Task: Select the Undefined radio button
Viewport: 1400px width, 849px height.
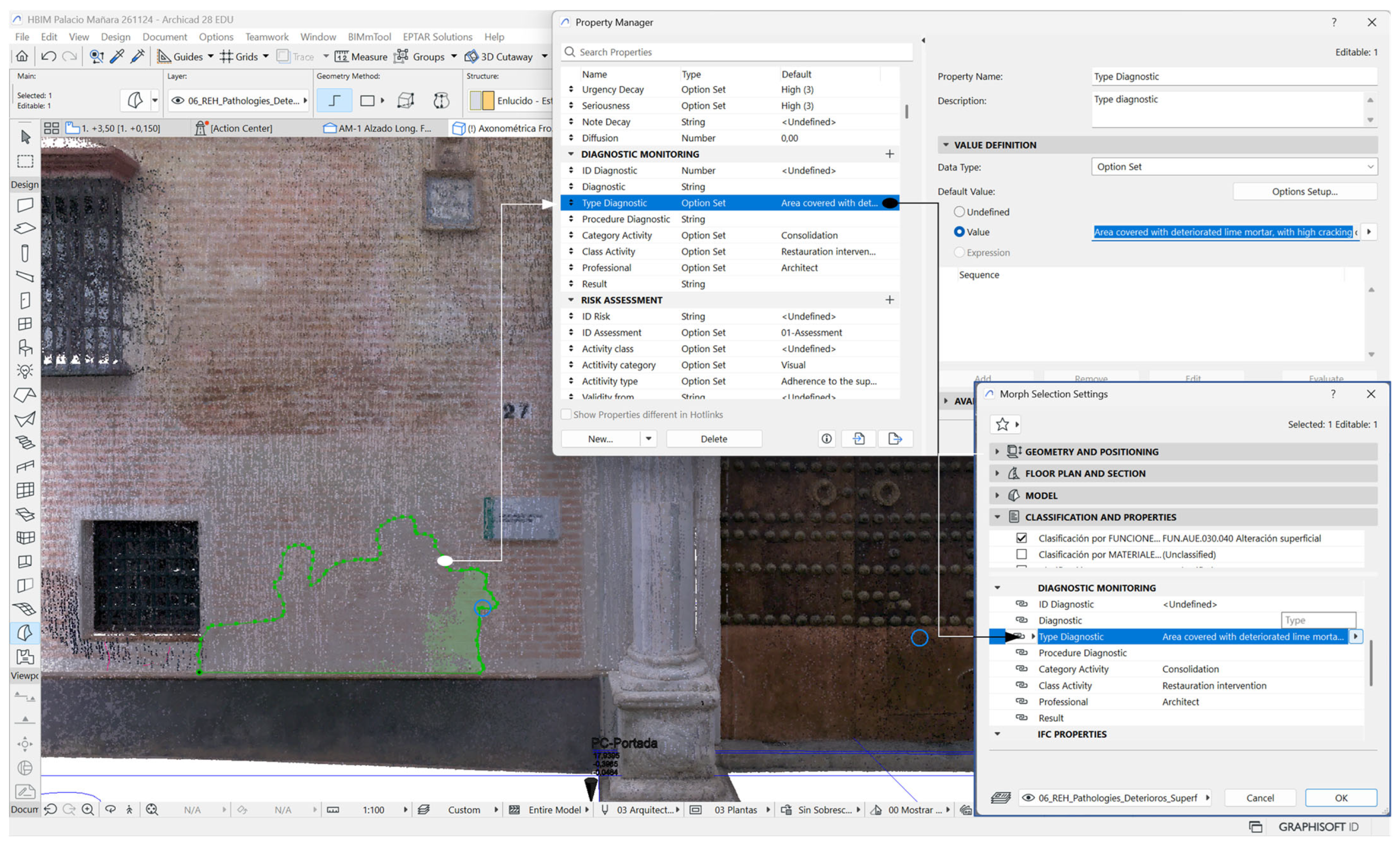Action: 959,212
